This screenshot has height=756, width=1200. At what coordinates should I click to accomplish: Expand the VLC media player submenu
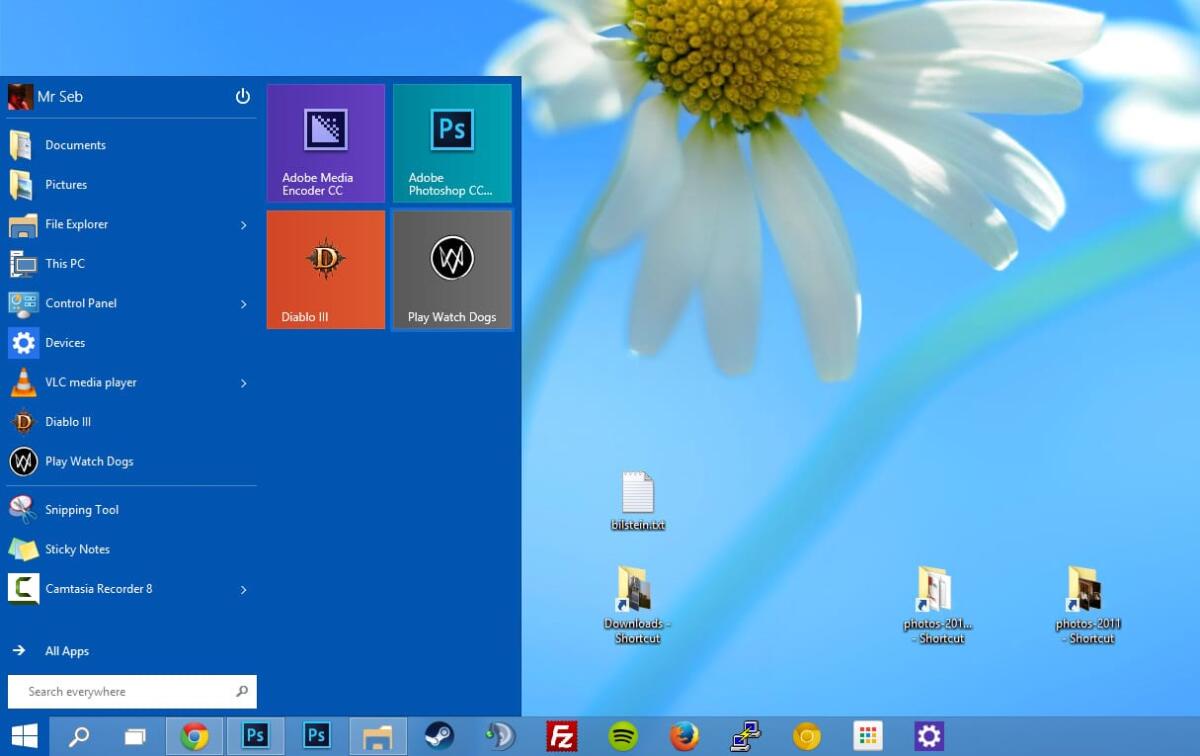pyautogui.click(x=243, y=382)
